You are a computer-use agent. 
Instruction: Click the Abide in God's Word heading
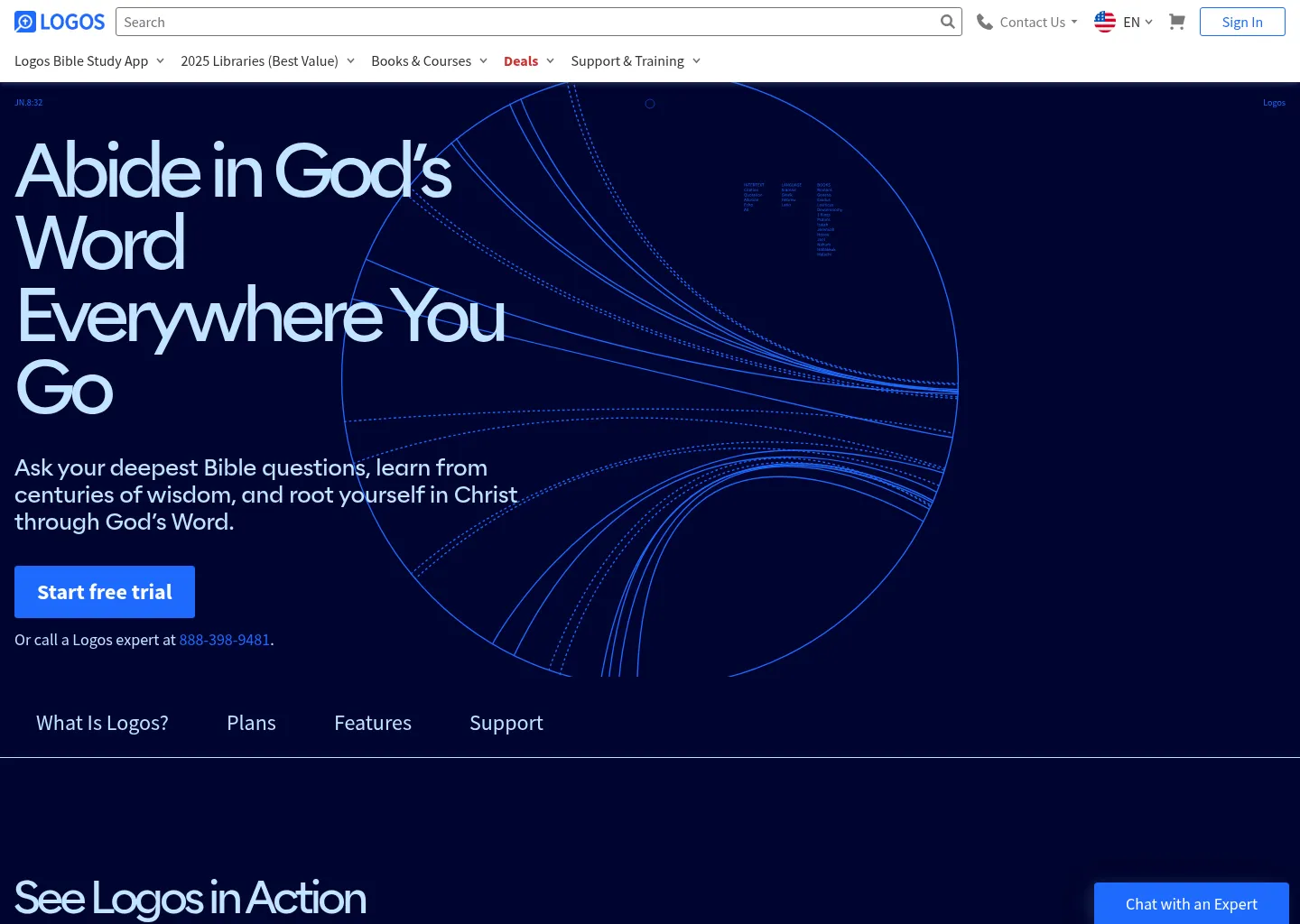pos(260,278)
